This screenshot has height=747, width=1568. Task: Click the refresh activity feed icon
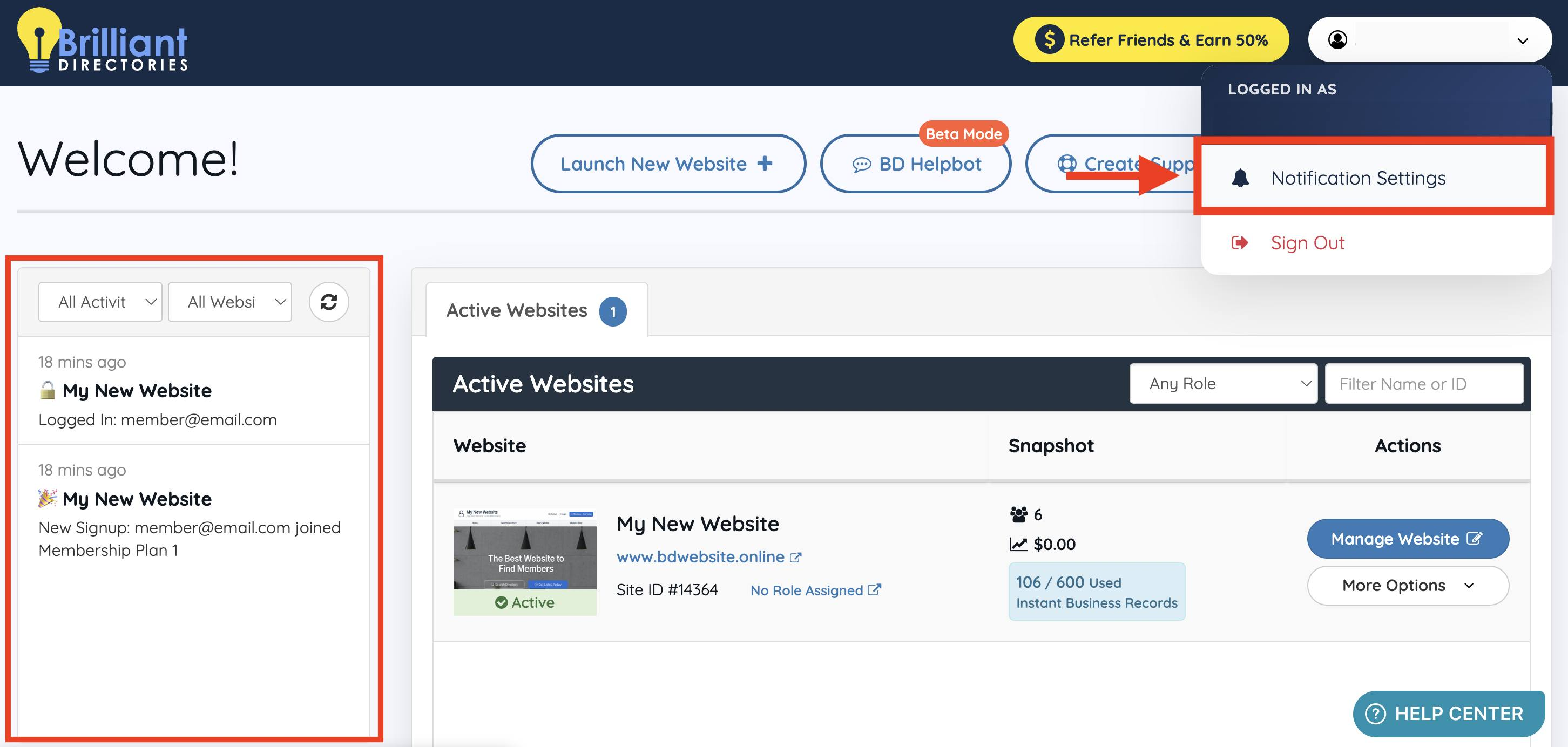coord(329,302)
